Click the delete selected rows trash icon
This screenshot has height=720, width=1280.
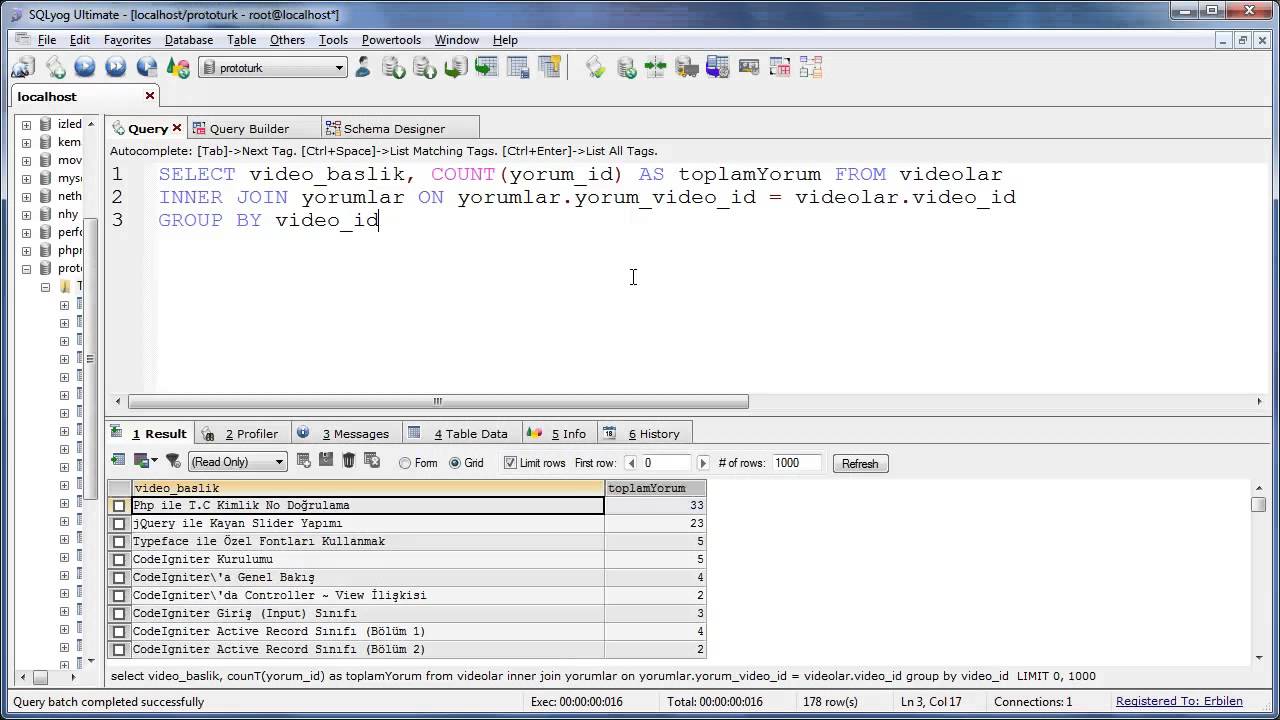pyautogui.click(x=349, y=460)
